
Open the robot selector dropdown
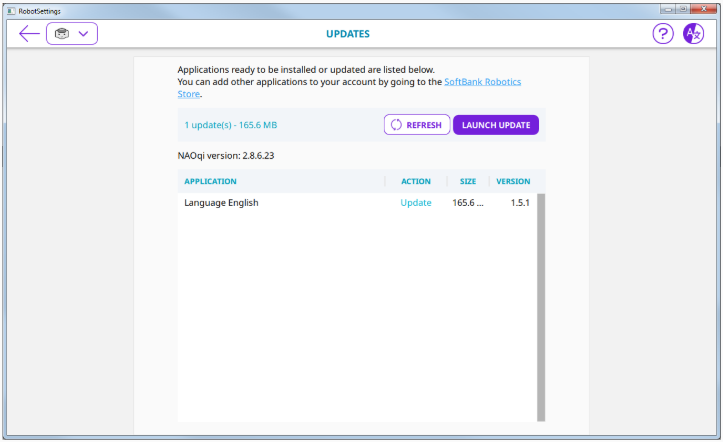coord(72,34)
